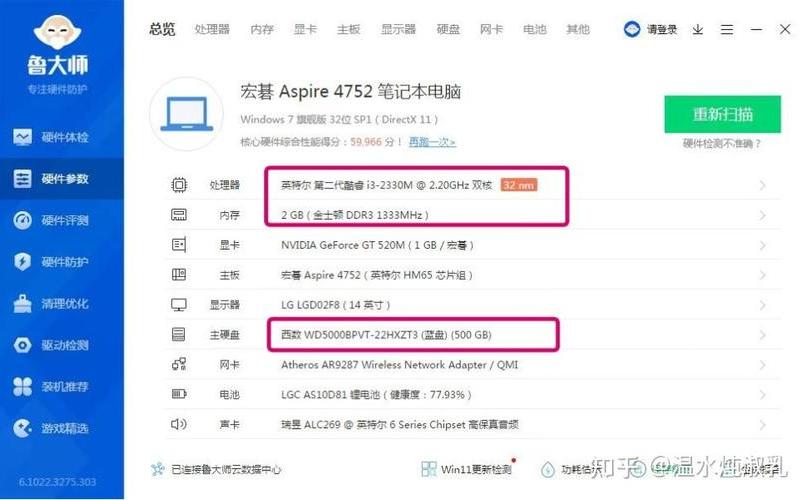
Task: Click Win11更新检测 text
Action: [x=476, y=469]
